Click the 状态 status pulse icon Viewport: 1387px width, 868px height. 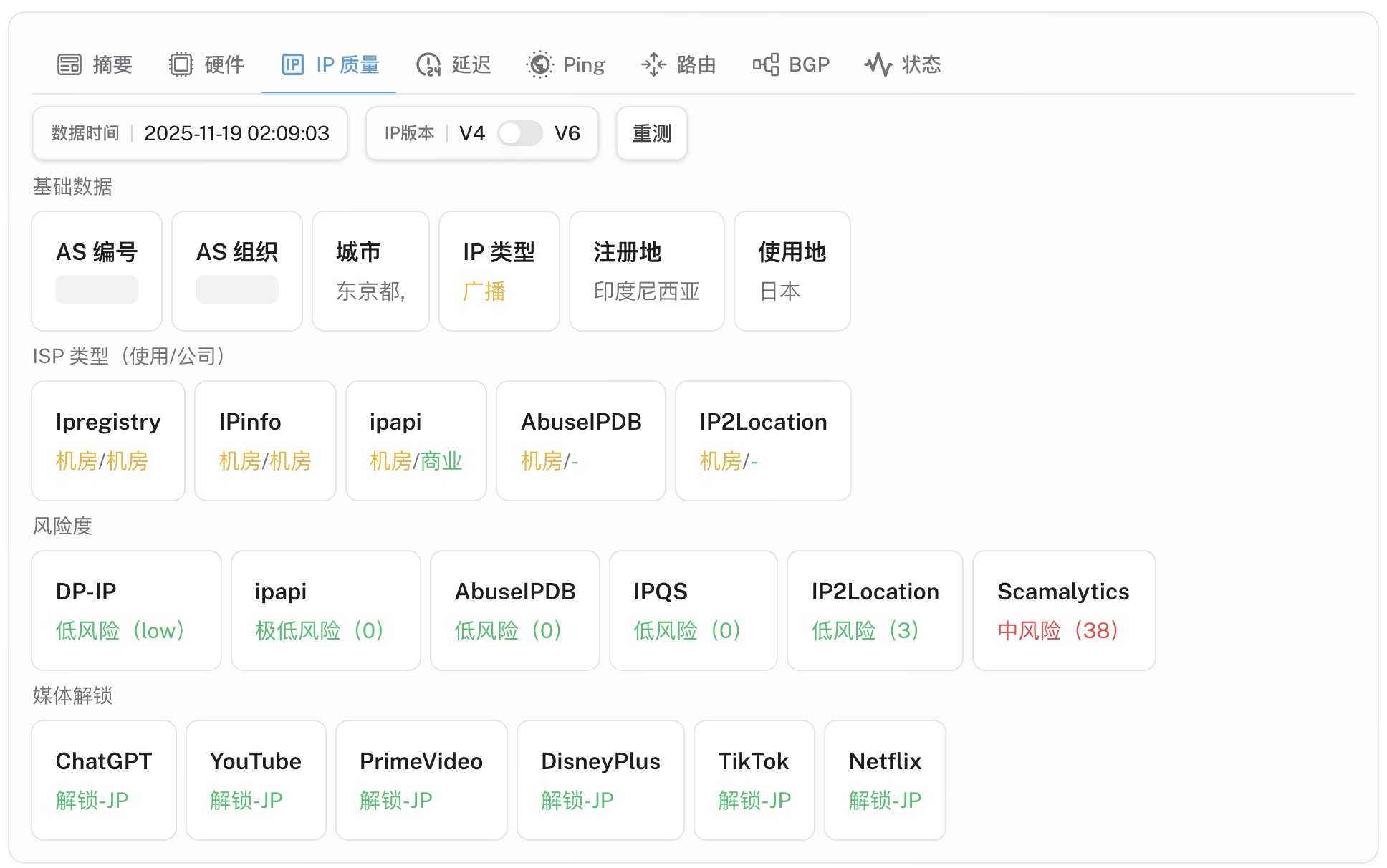tap(878, 64)
